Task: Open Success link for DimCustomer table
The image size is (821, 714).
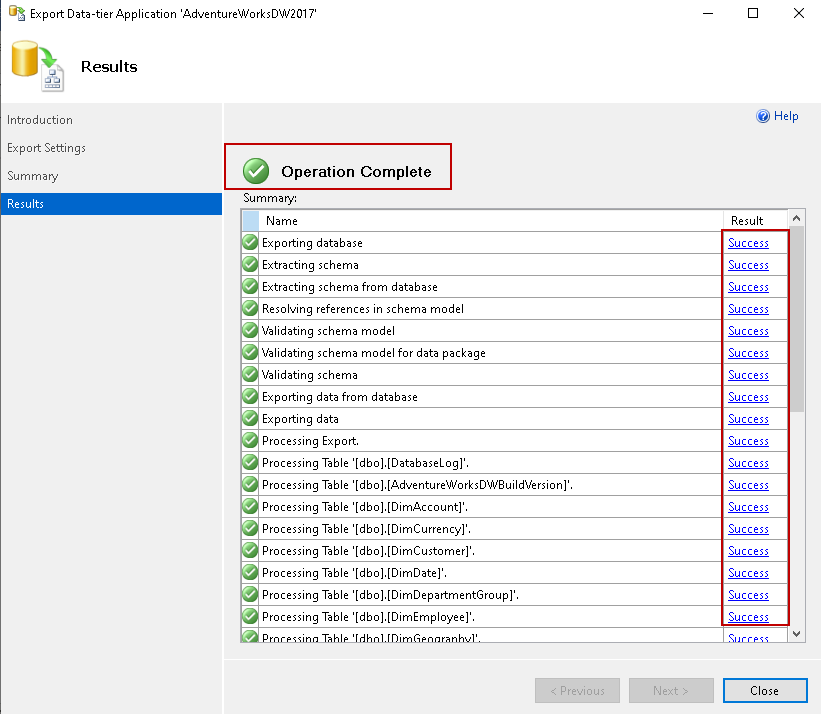Action: coord(748,551)
